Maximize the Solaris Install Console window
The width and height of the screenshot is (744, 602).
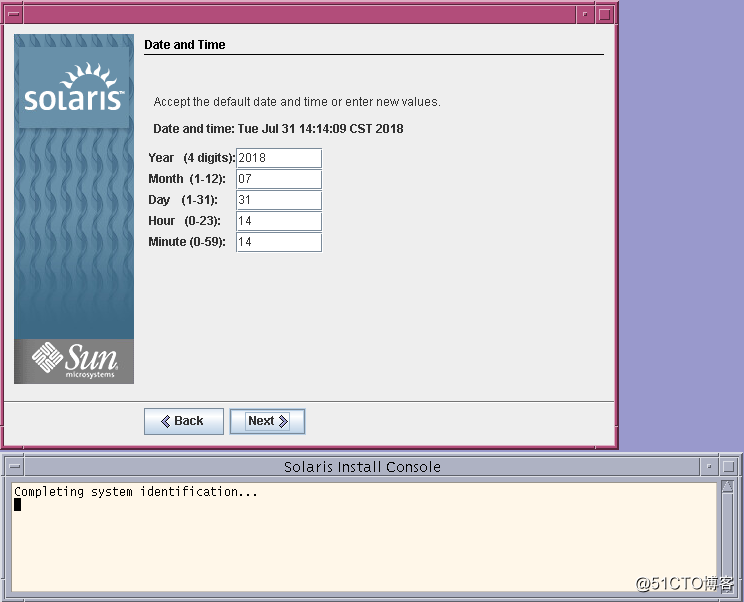click(729, 467)
